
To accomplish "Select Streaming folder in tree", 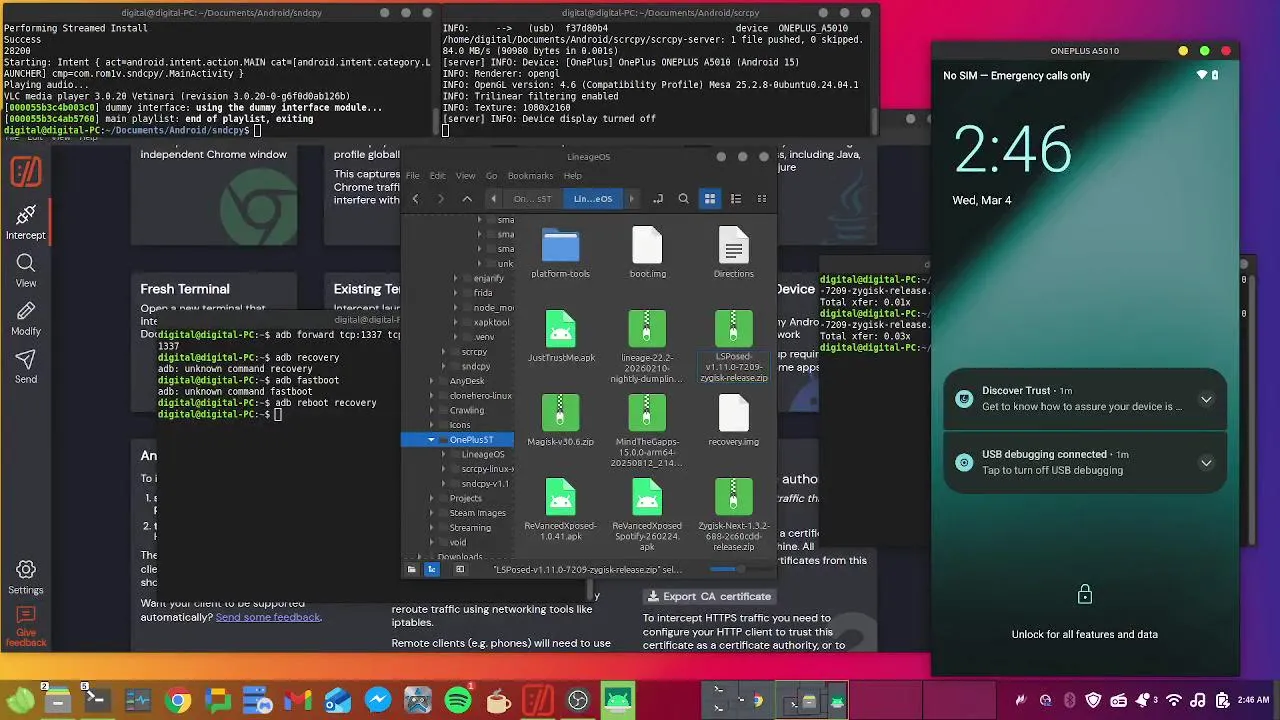I will [470, 528].
